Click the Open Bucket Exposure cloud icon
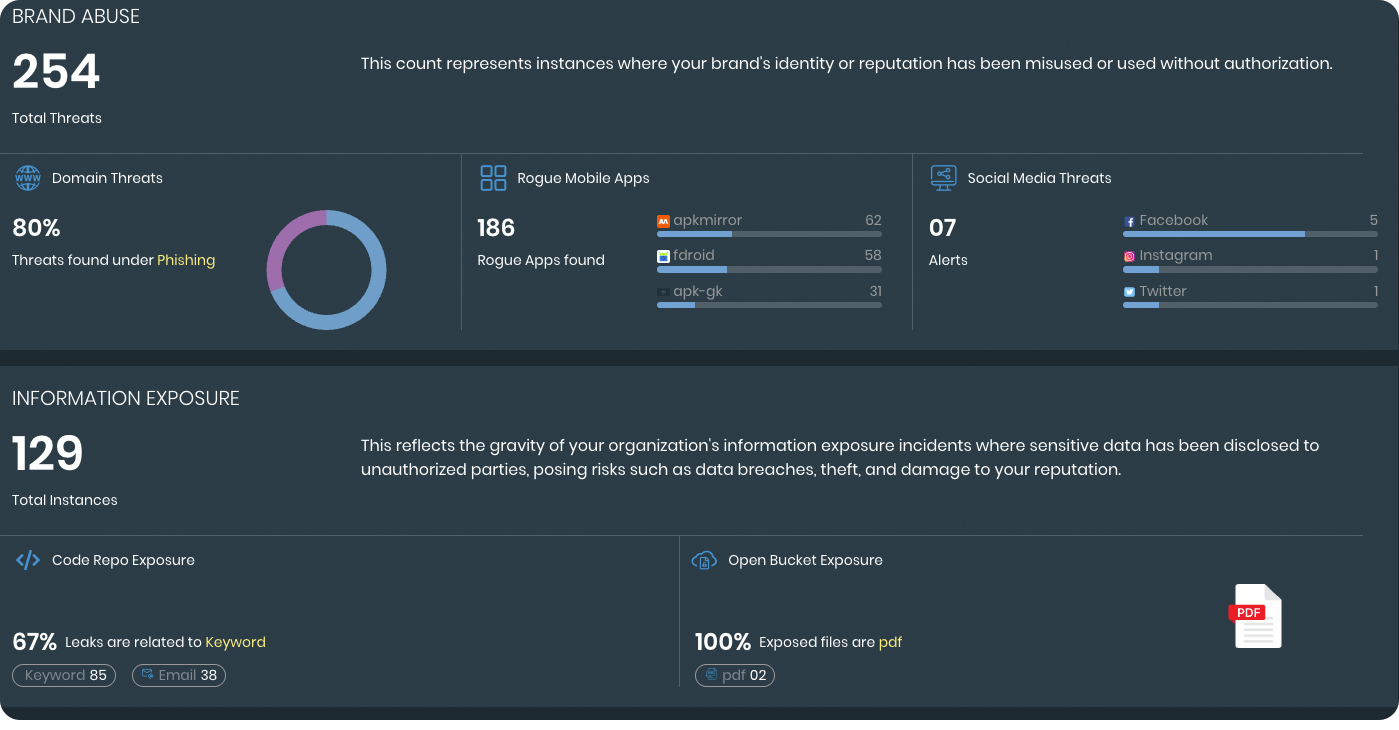Viewport: 1399px width, 730px height. coord(704,560)
